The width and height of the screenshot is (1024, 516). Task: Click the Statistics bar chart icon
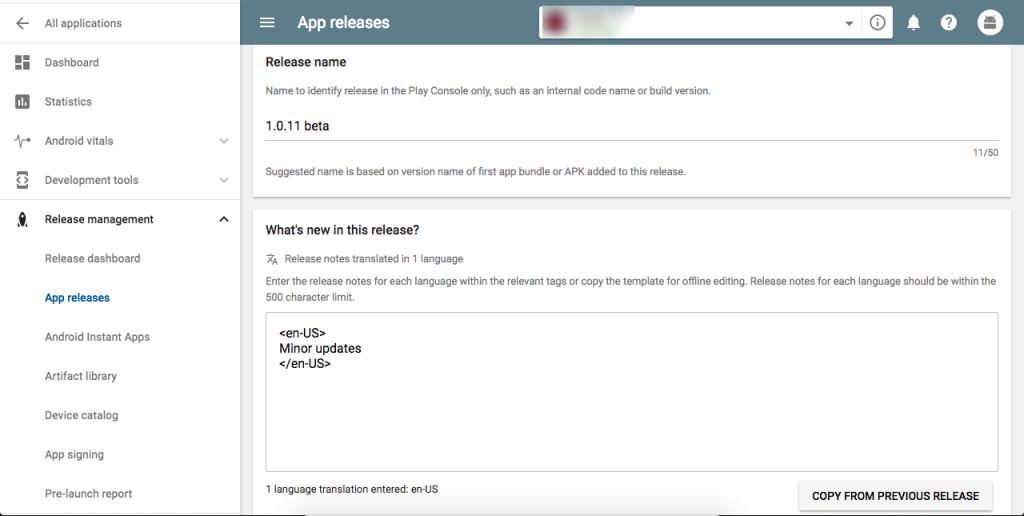click(22, 102)
